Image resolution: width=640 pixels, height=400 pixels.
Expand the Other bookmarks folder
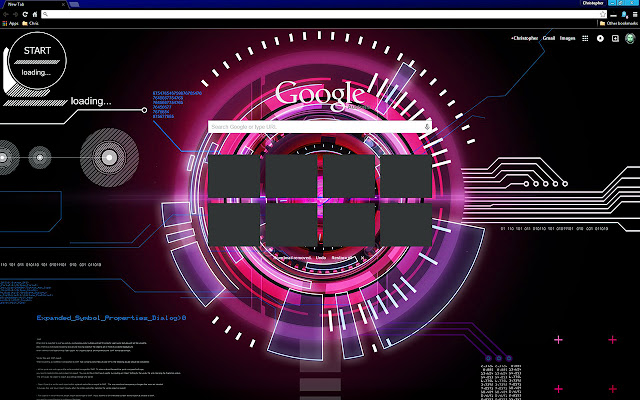pos(613,23)
